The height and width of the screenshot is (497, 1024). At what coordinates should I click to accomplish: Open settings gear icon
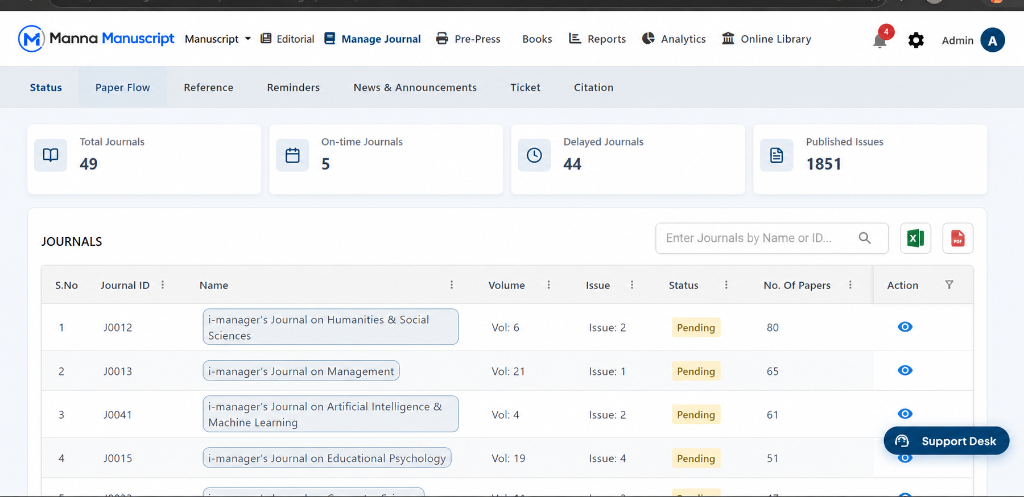tap(916, 40)
